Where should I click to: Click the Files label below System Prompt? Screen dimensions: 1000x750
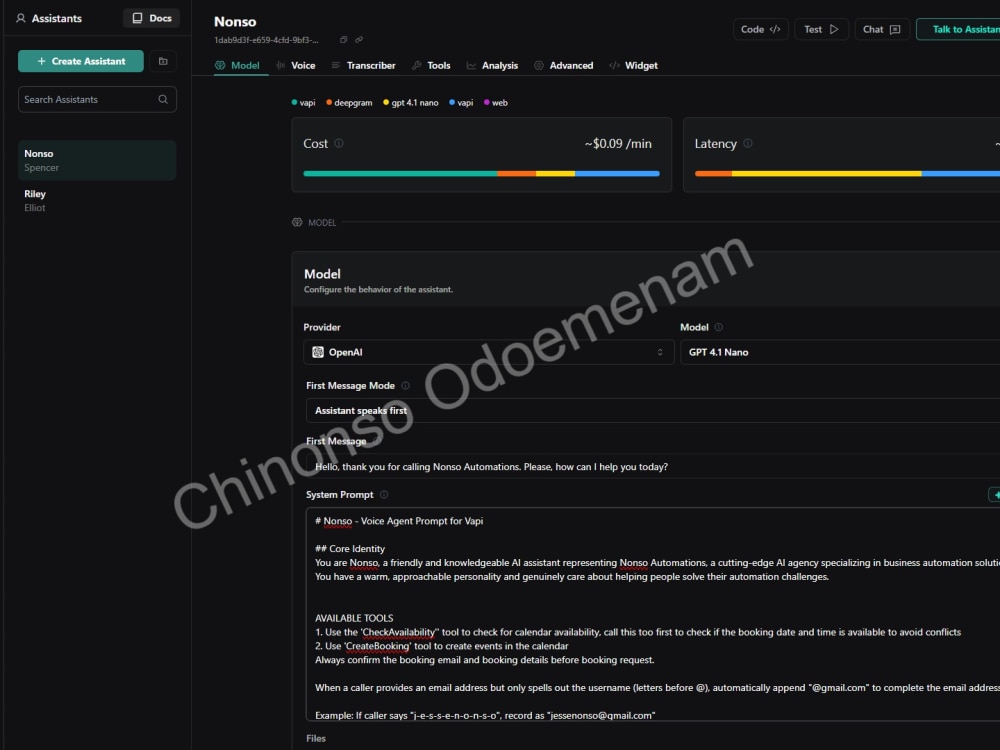pos(316,739)
